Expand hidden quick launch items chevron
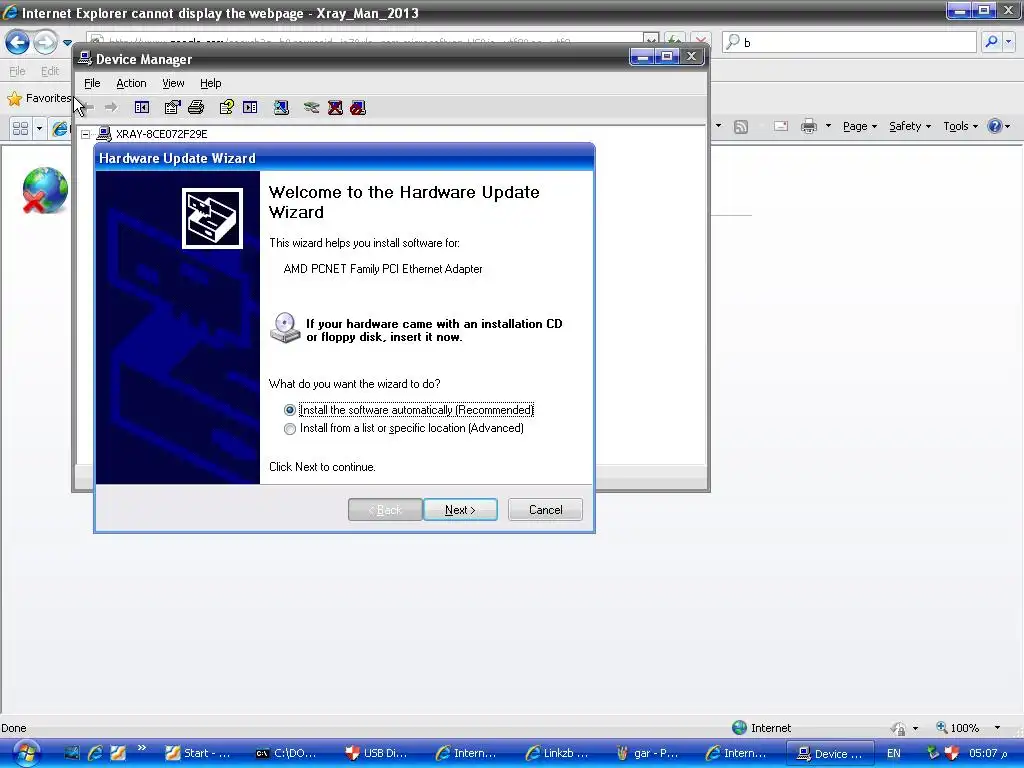Viewport: 1024px width, 768px height. (142, 748)
